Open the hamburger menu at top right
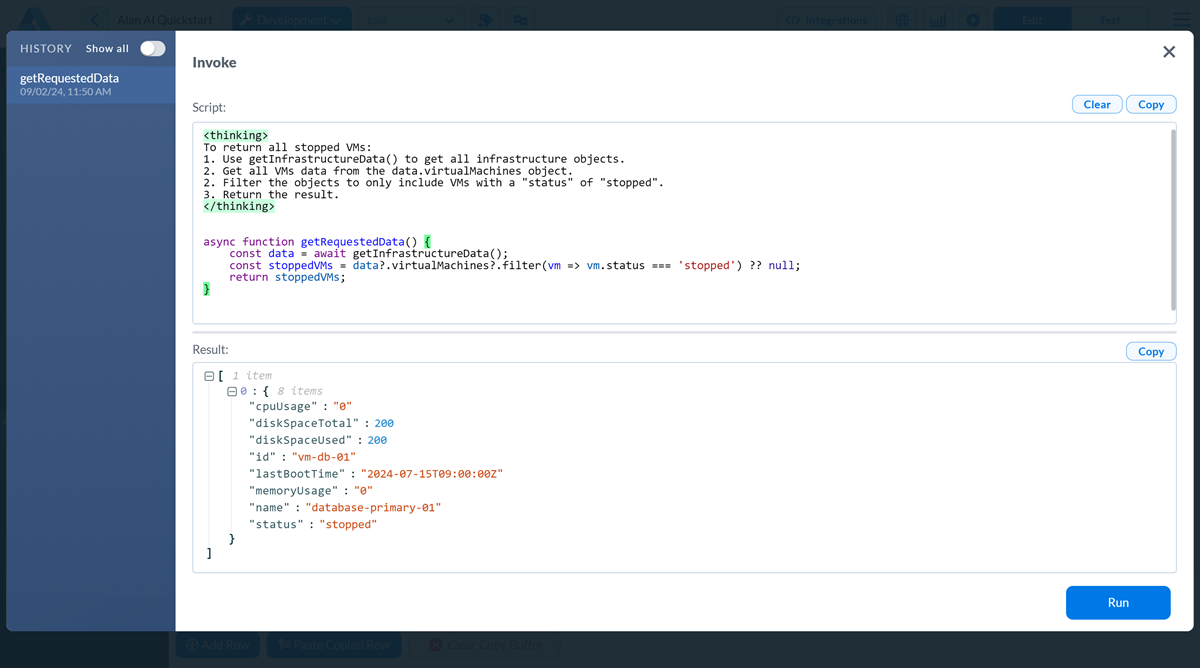This screenshot has width=1200, height=668. click(1180, 19)
